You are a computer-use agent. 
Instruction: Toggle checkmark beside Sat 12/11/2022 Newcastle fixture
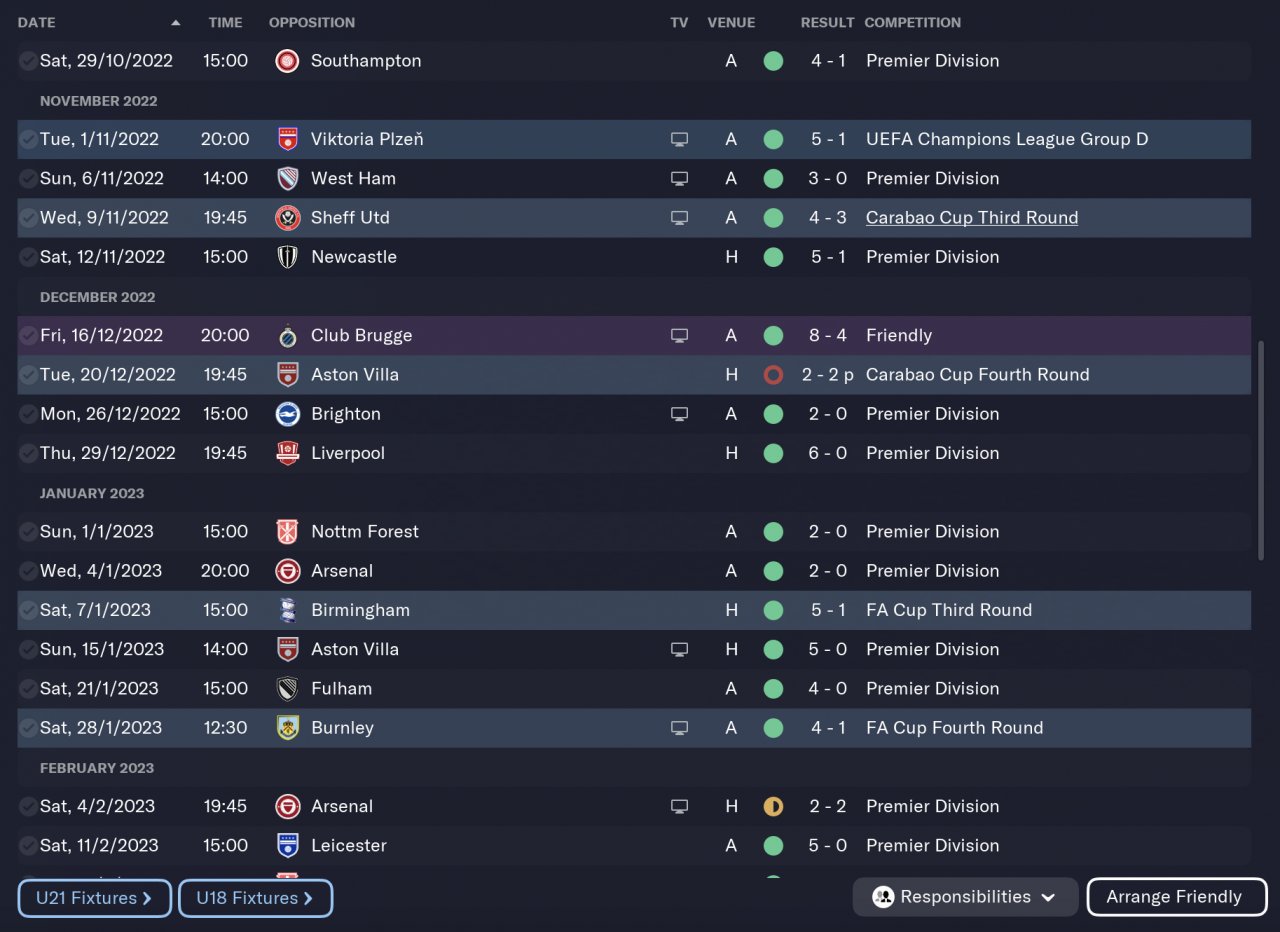click(x=28, y=257)
